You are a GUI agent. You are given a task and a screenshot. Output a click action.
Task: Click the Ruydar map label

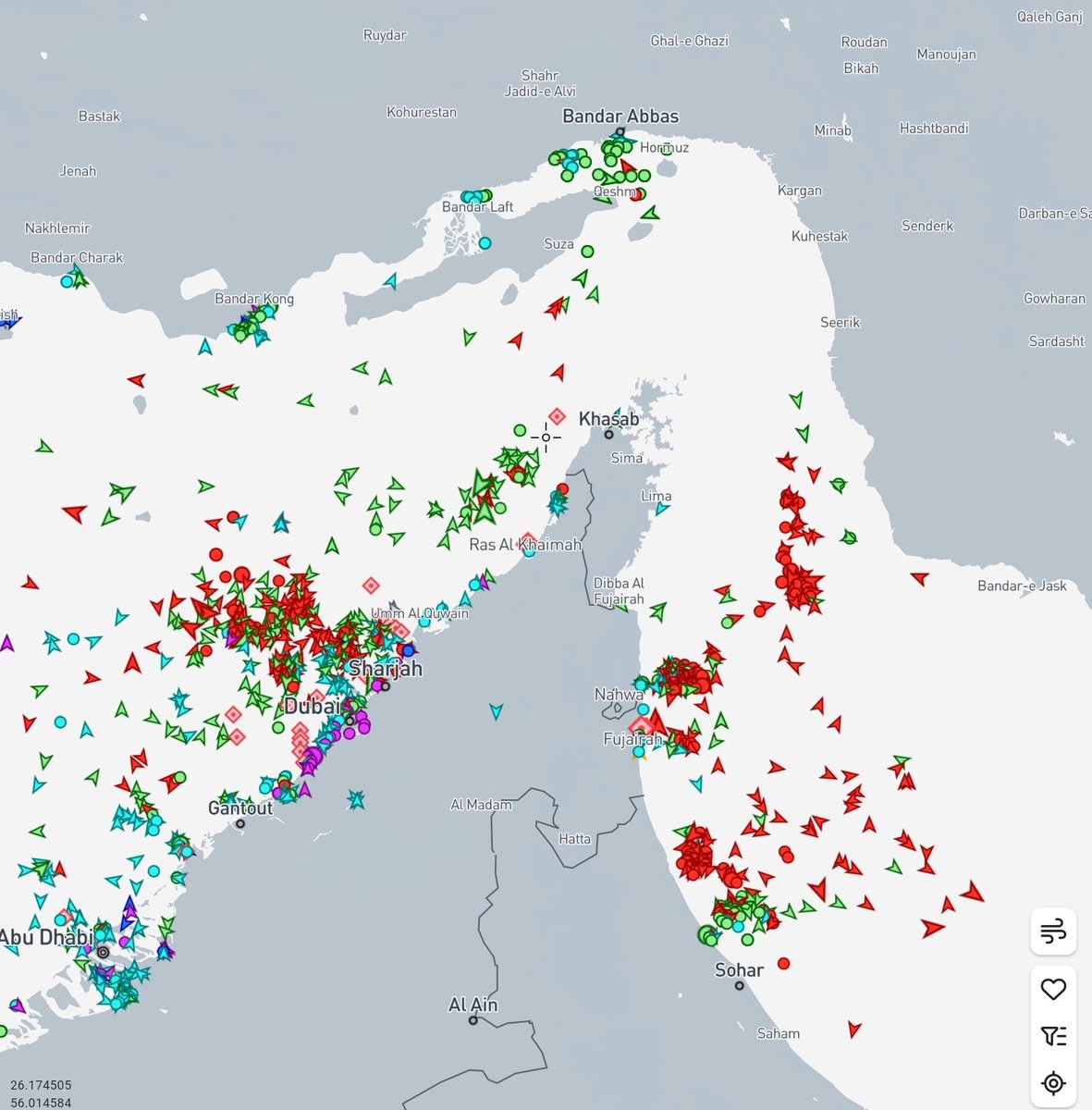[x=385, y=35]
